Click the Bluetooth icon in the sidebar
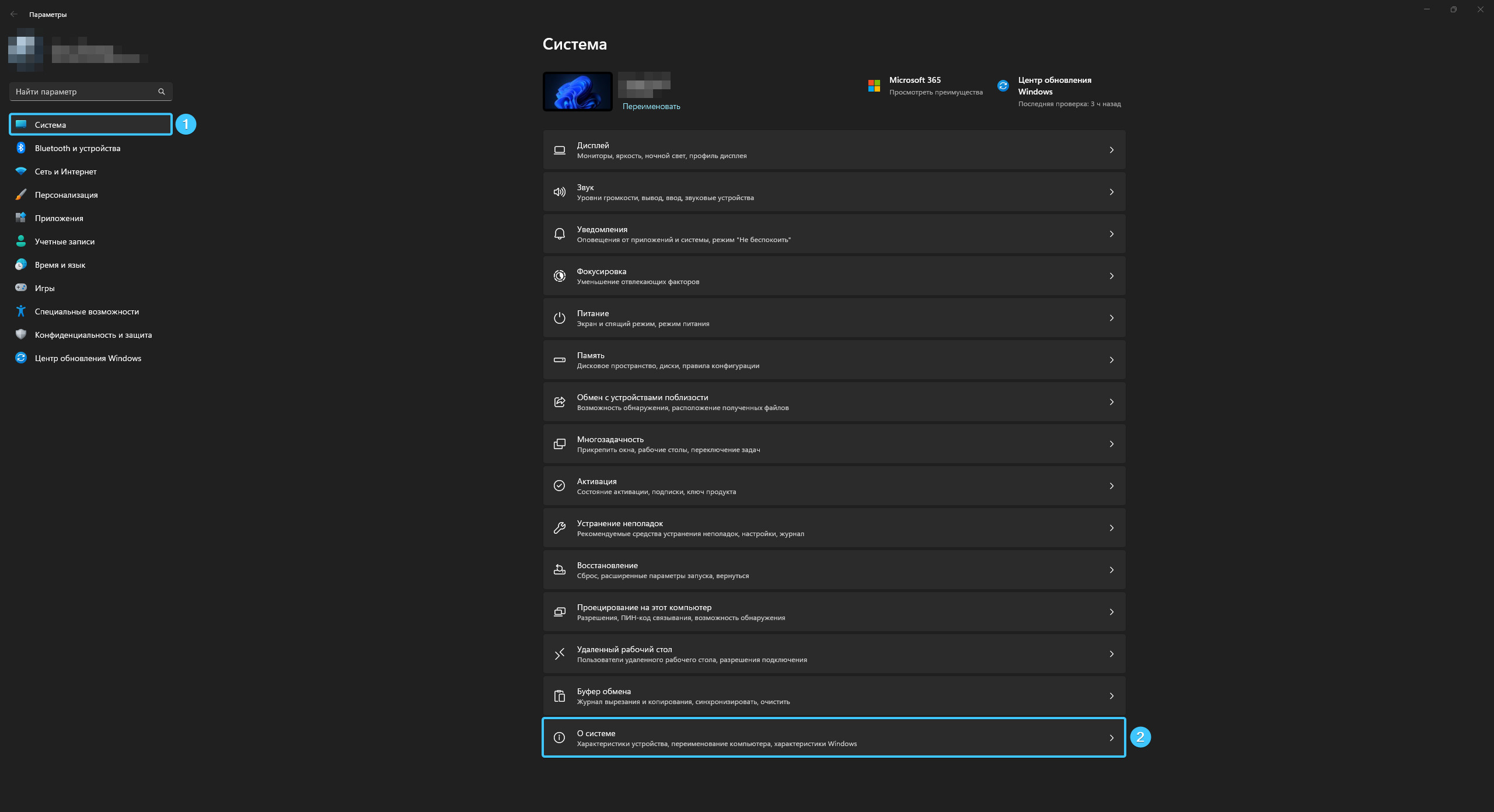 coord(21,148)
